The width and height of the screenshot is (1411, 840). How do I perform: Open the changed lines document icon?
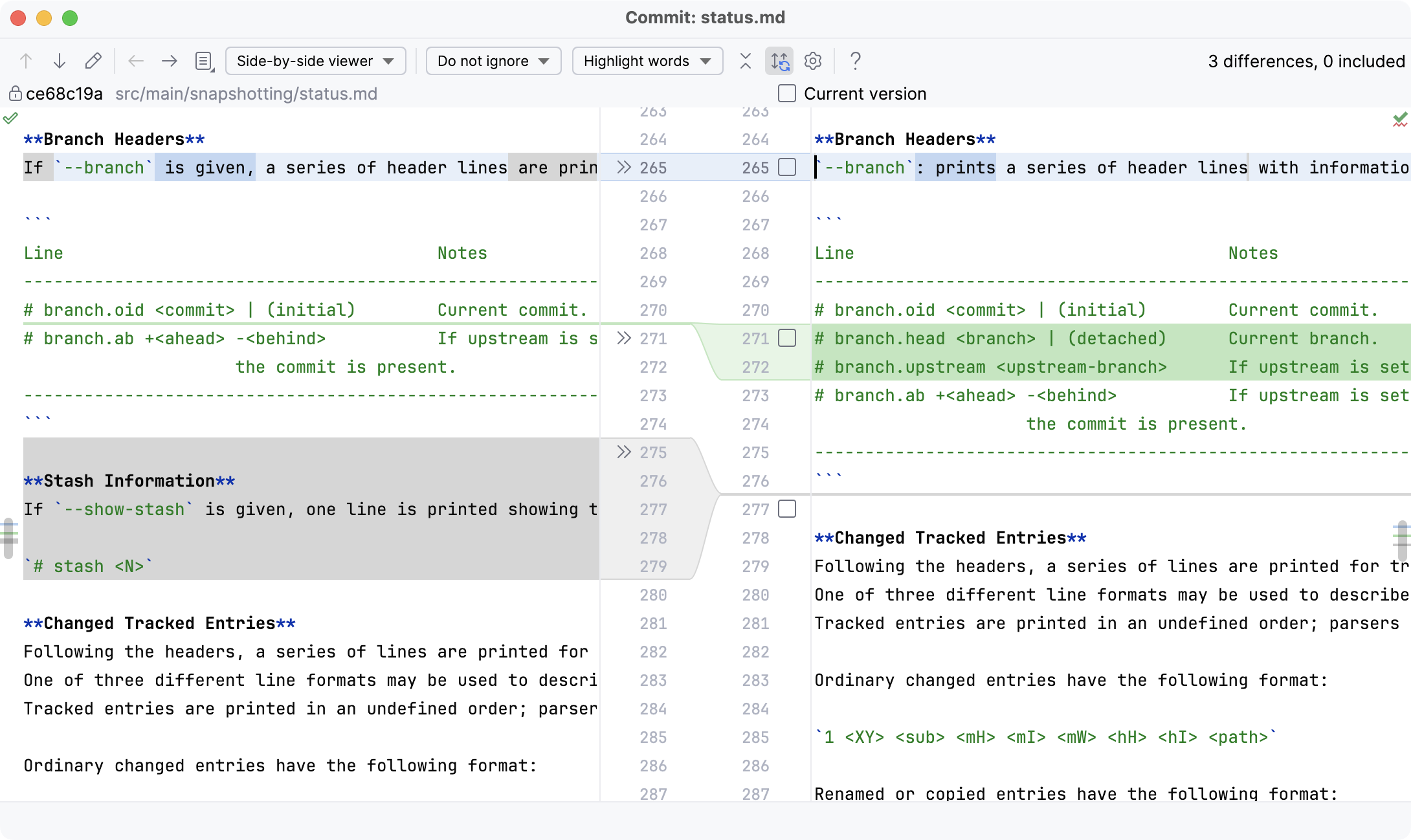(x=204, y=60)
